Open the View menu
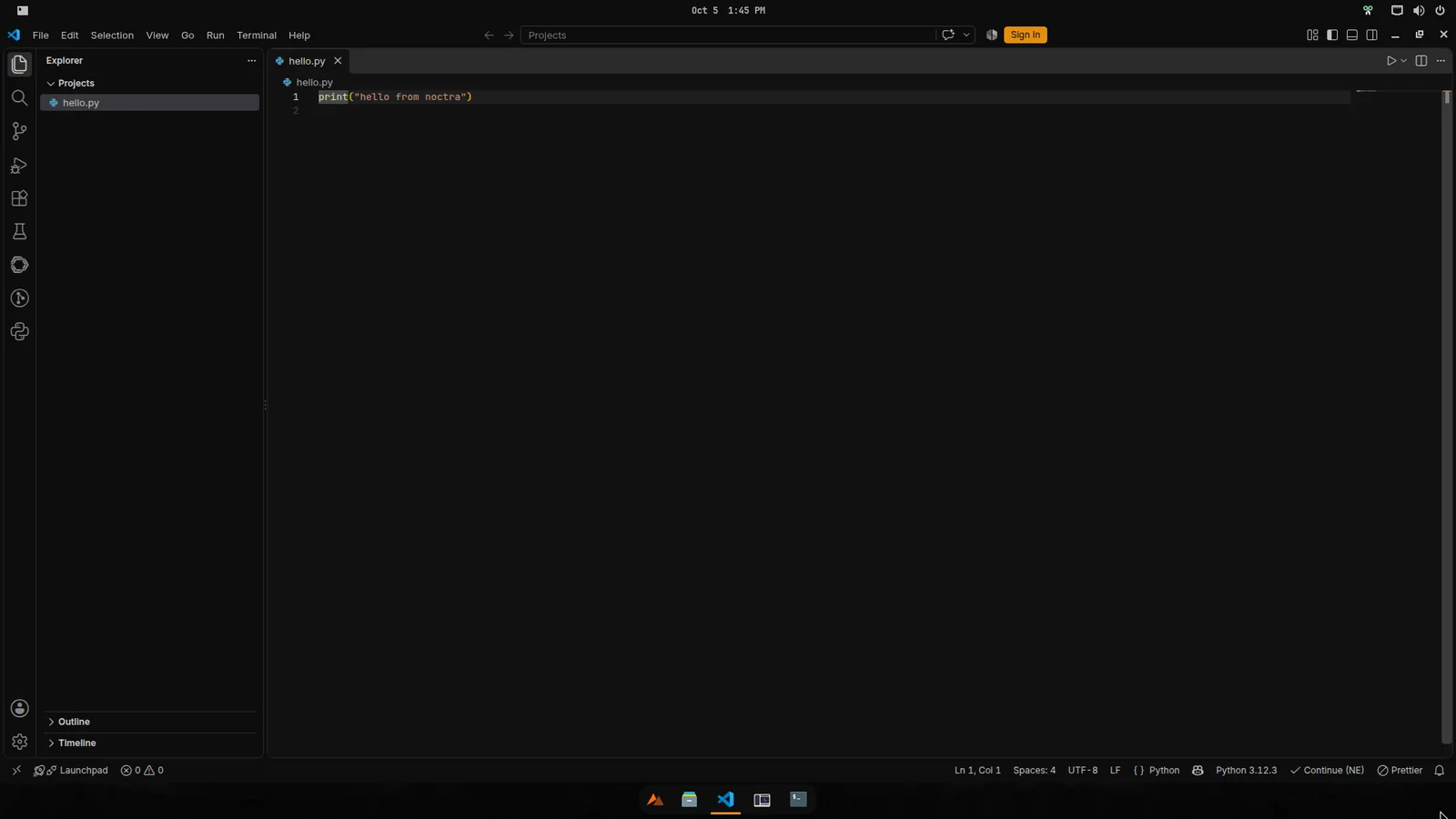This screenshot has height=819, width=1456. (x=157, y=35)
